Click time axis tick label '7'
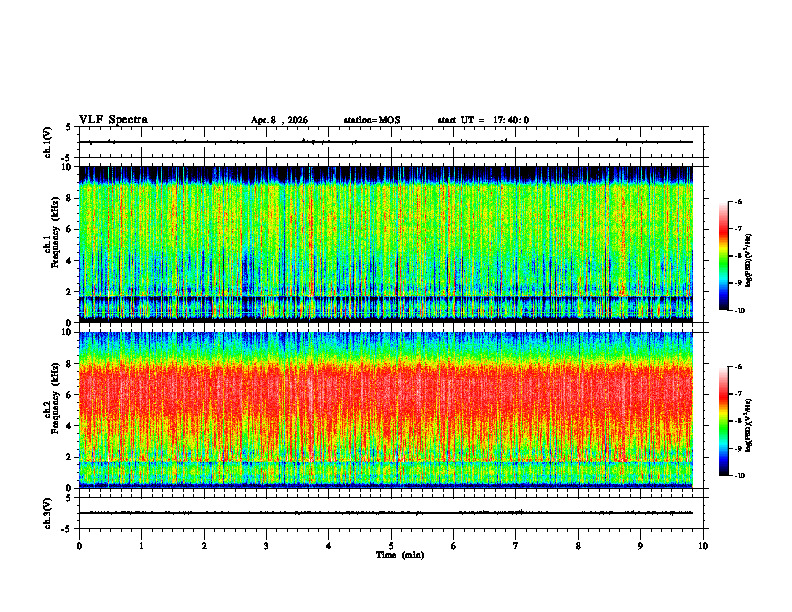Viewport: 792px width, 612px height. (x=516, y=546)
